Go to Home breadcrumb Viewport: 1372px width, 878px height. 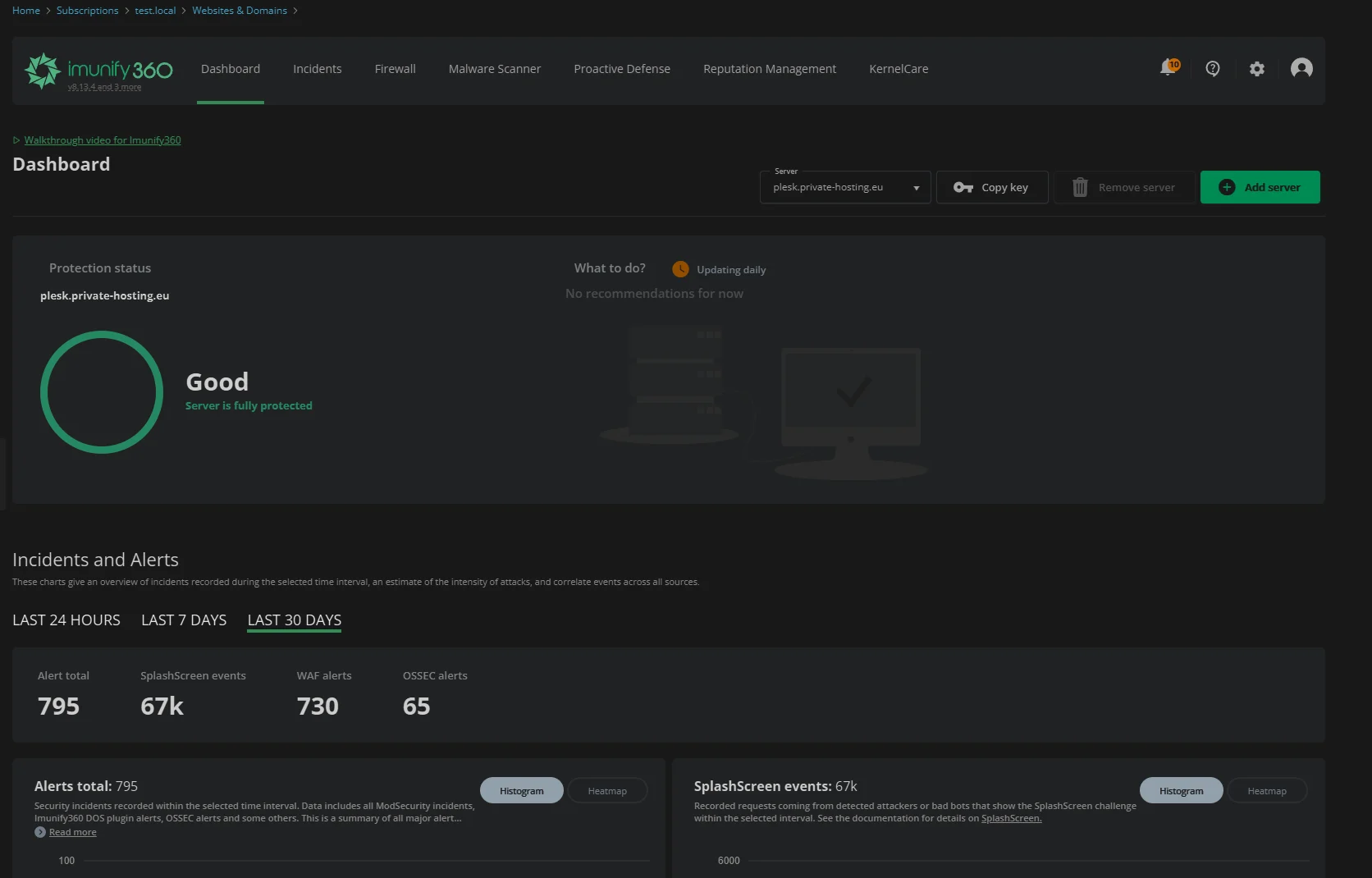tap(26, 11)
